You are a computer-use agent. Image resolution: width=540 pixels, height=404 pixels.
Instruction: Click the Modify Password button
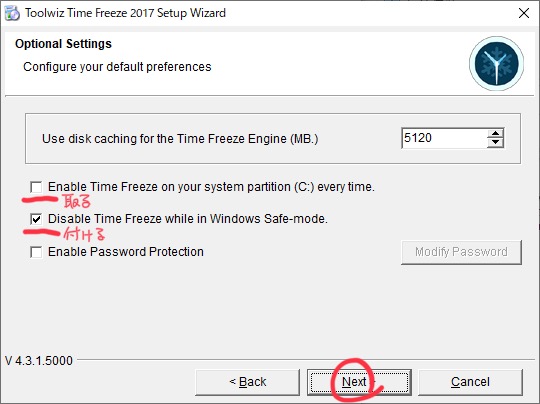pos(461,252)
